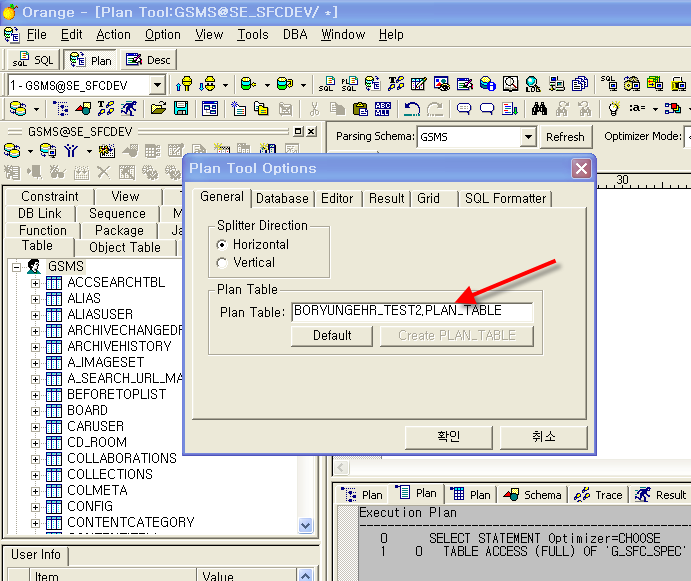691x581 pixels.
Task: Click the GSMS user icon in tree
Action: 34,266
